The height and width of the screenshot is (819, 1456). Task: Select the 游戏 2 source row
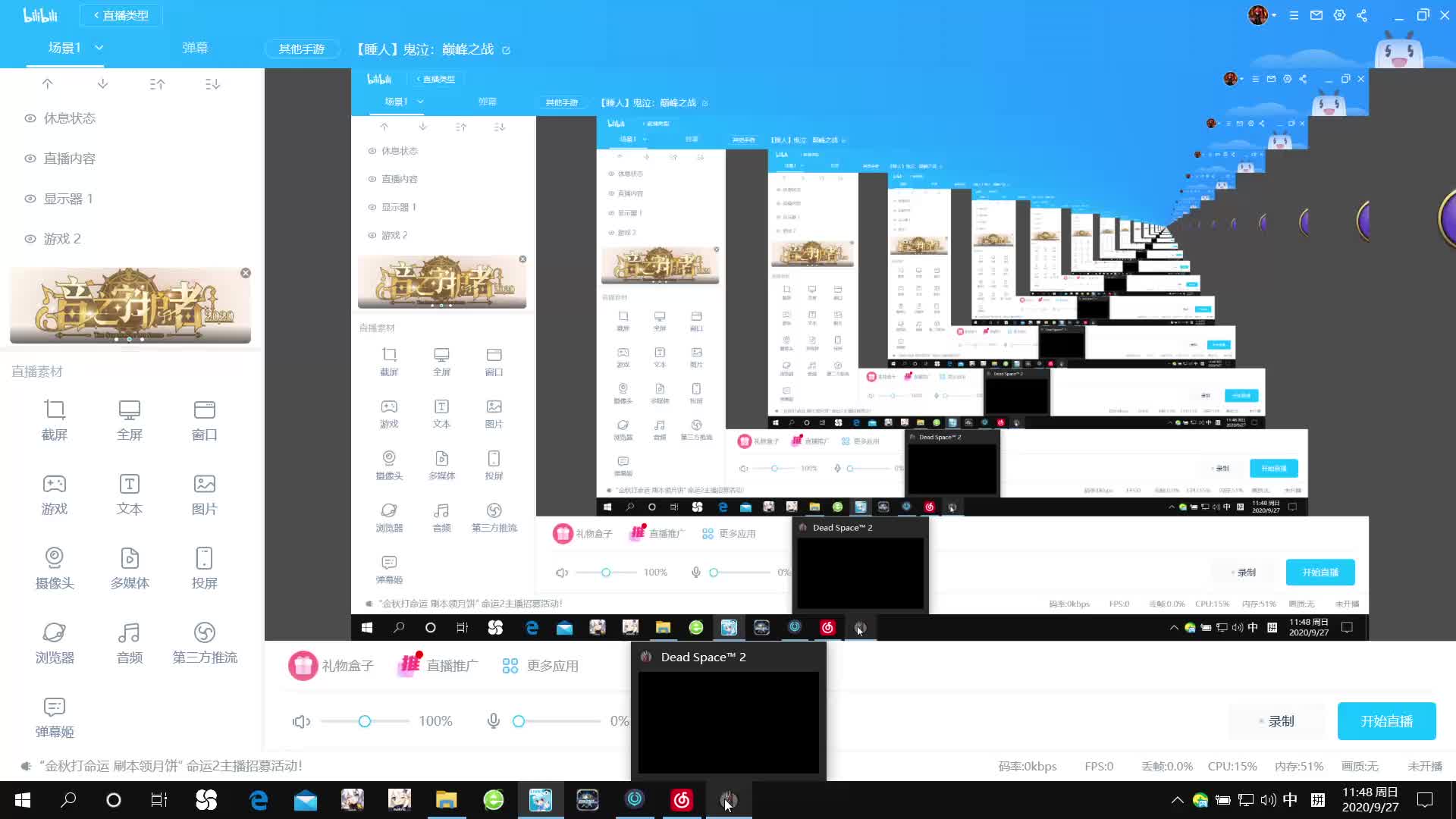pos(132,239)
